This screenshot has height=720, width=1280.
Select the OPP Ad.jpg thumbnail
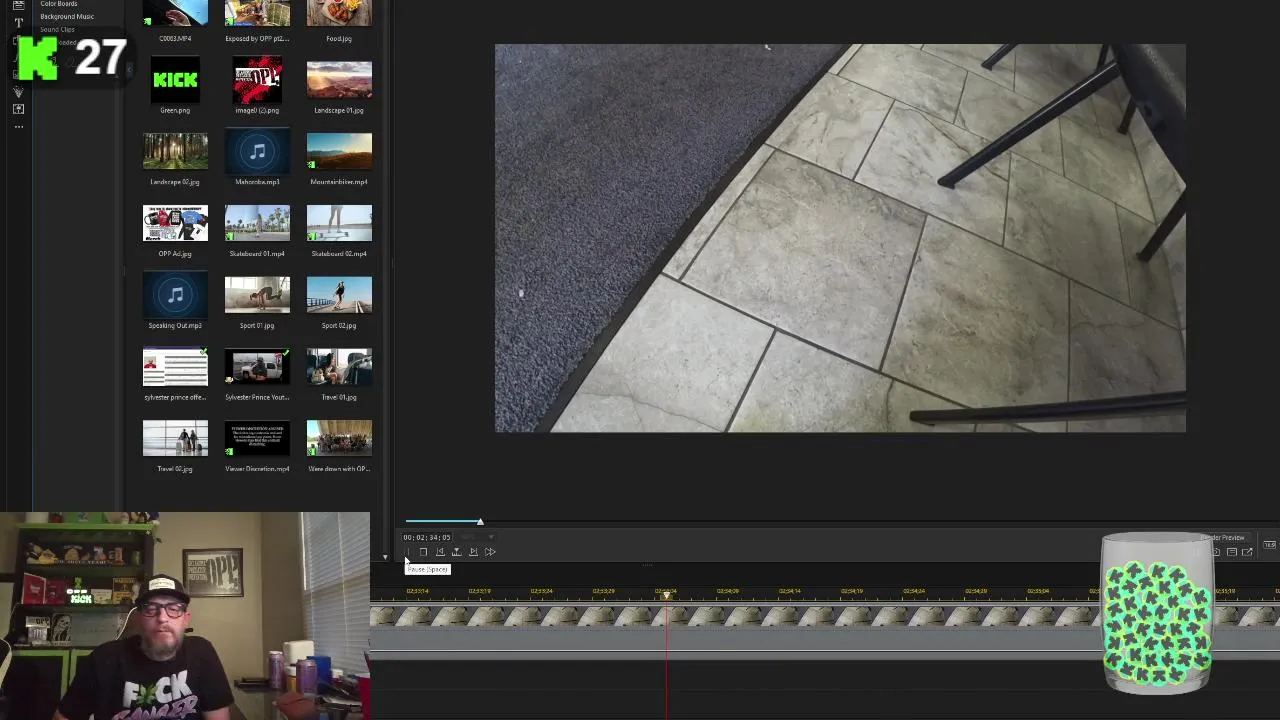[175, 224]
